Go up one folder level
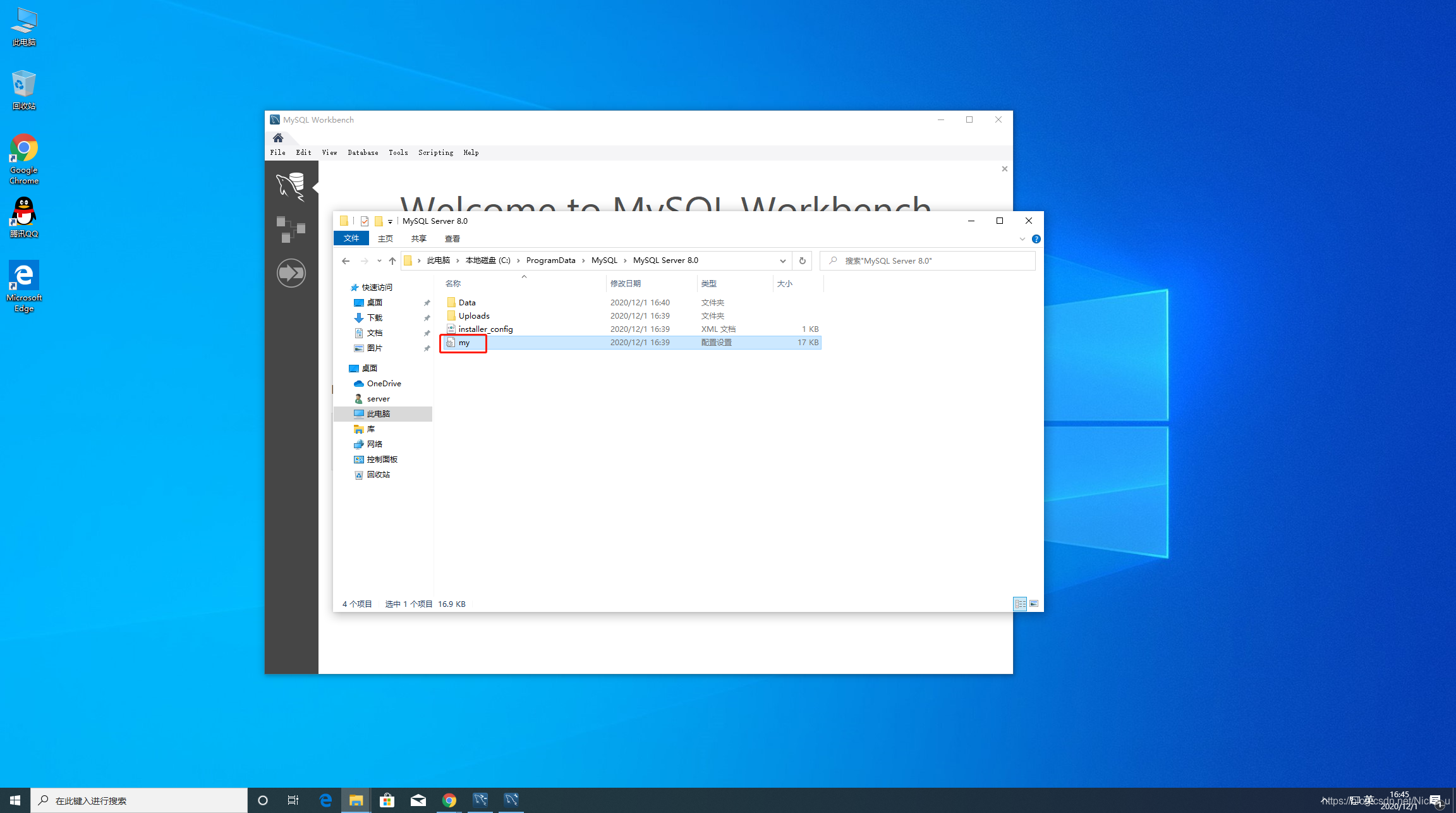This screenshot has width=1456, height=813. point(392,260)
